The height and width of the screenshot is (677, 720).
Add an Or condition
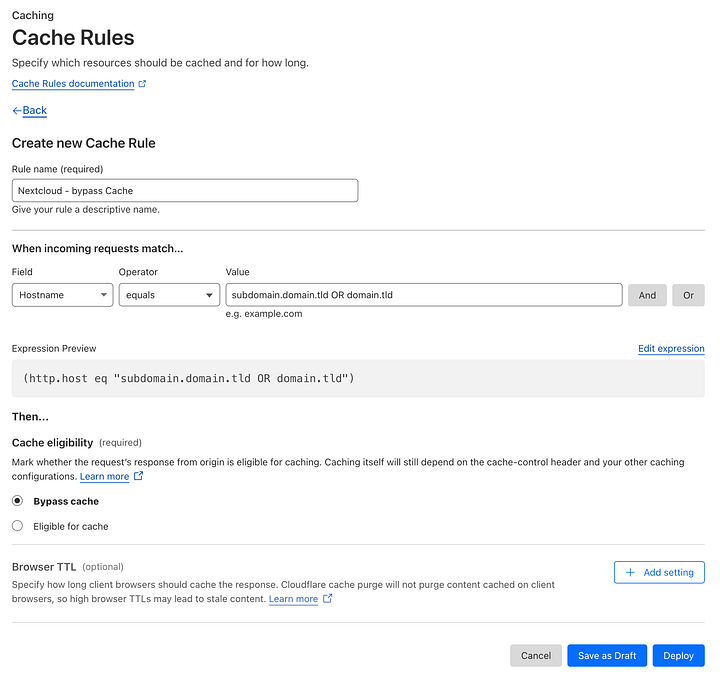[688, 295]
